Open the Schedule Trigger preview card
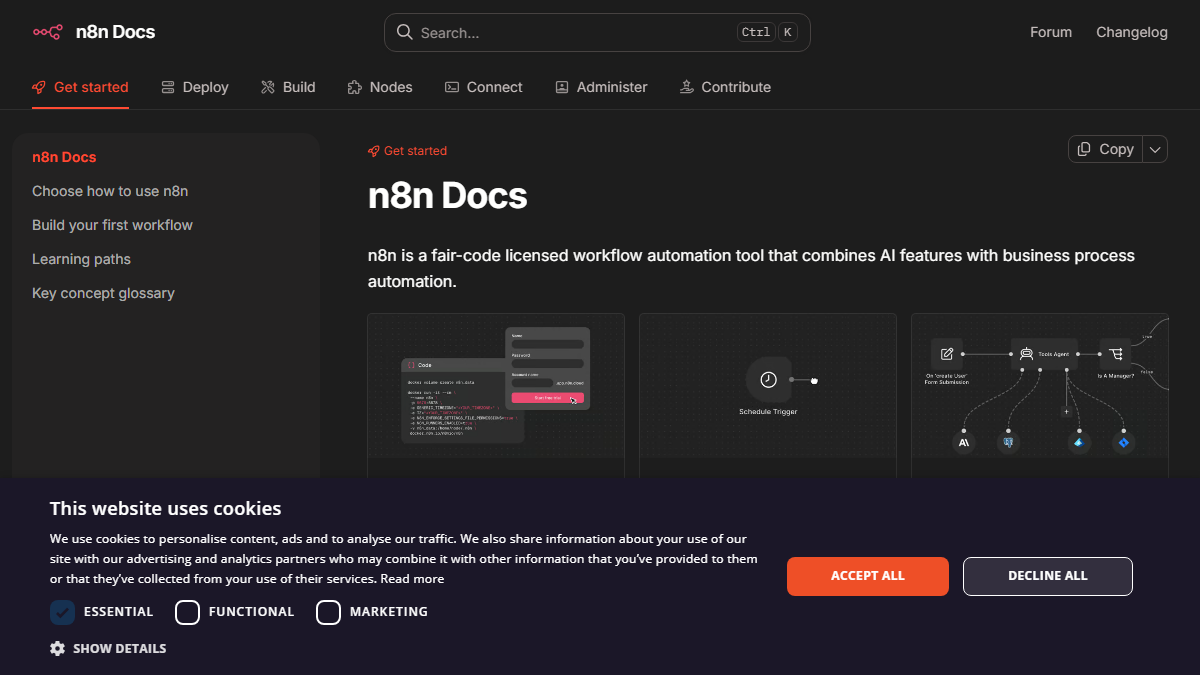The height and width of the screenshot is (675, 1200). [x=768, y=396]
